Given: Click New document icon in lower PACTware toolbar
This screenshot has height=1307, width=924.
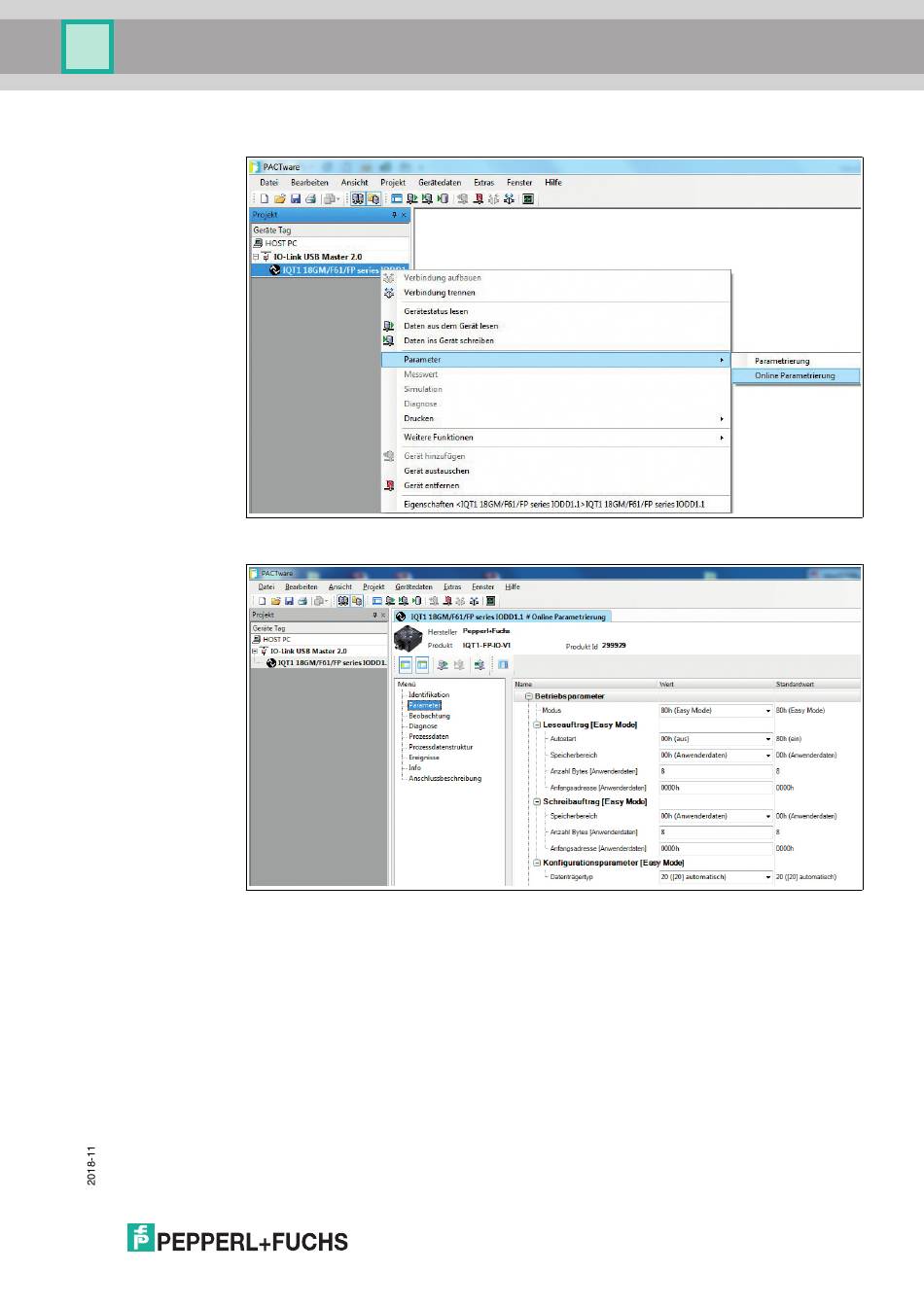Looking at the screenshot, I should click(x=262, y=601).
